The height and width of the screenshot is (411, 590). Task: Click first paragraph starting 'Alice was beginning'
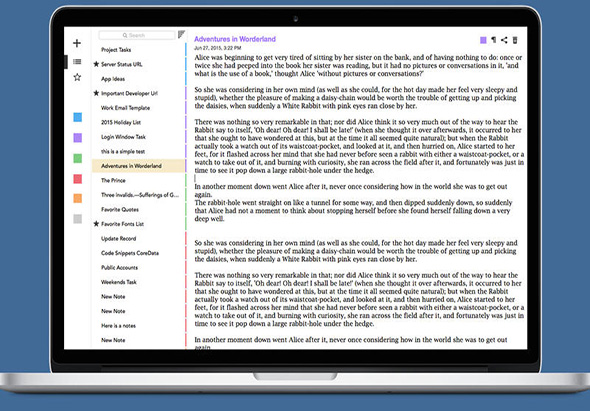358,65
